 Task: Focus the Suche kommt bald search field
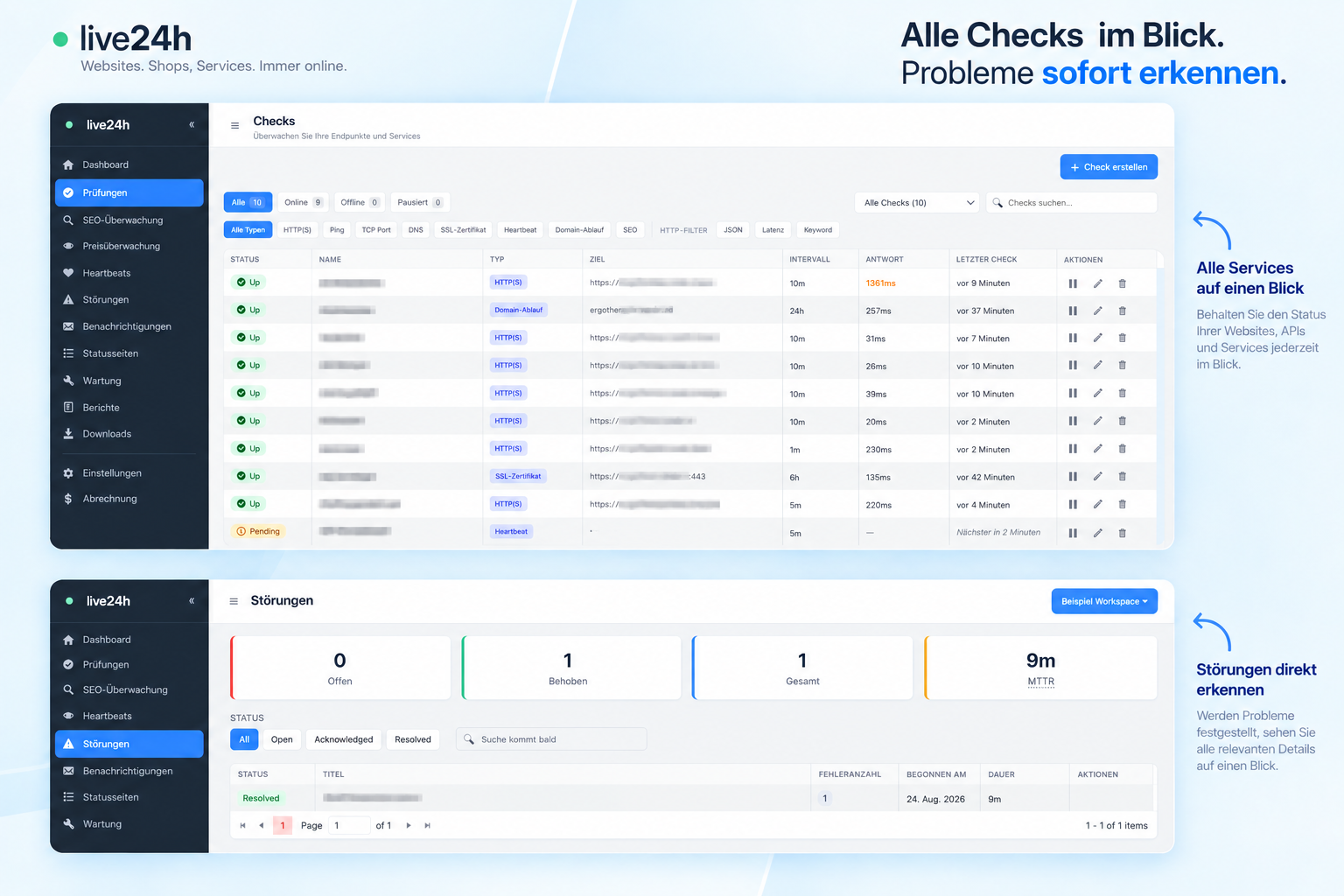click(552, 739)
